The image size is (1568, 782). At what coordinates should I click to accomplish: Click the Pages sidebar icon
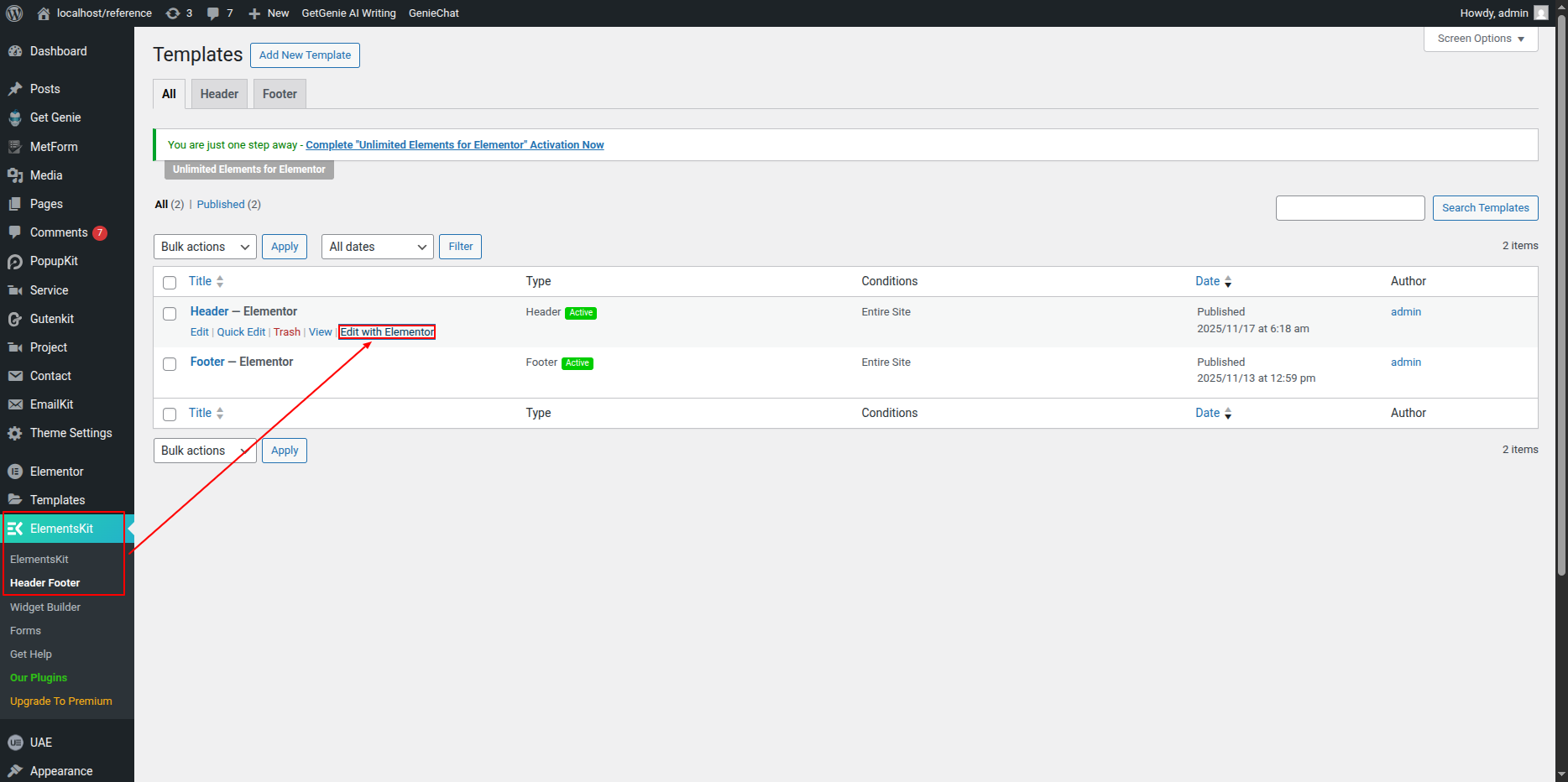pos(15,204)
